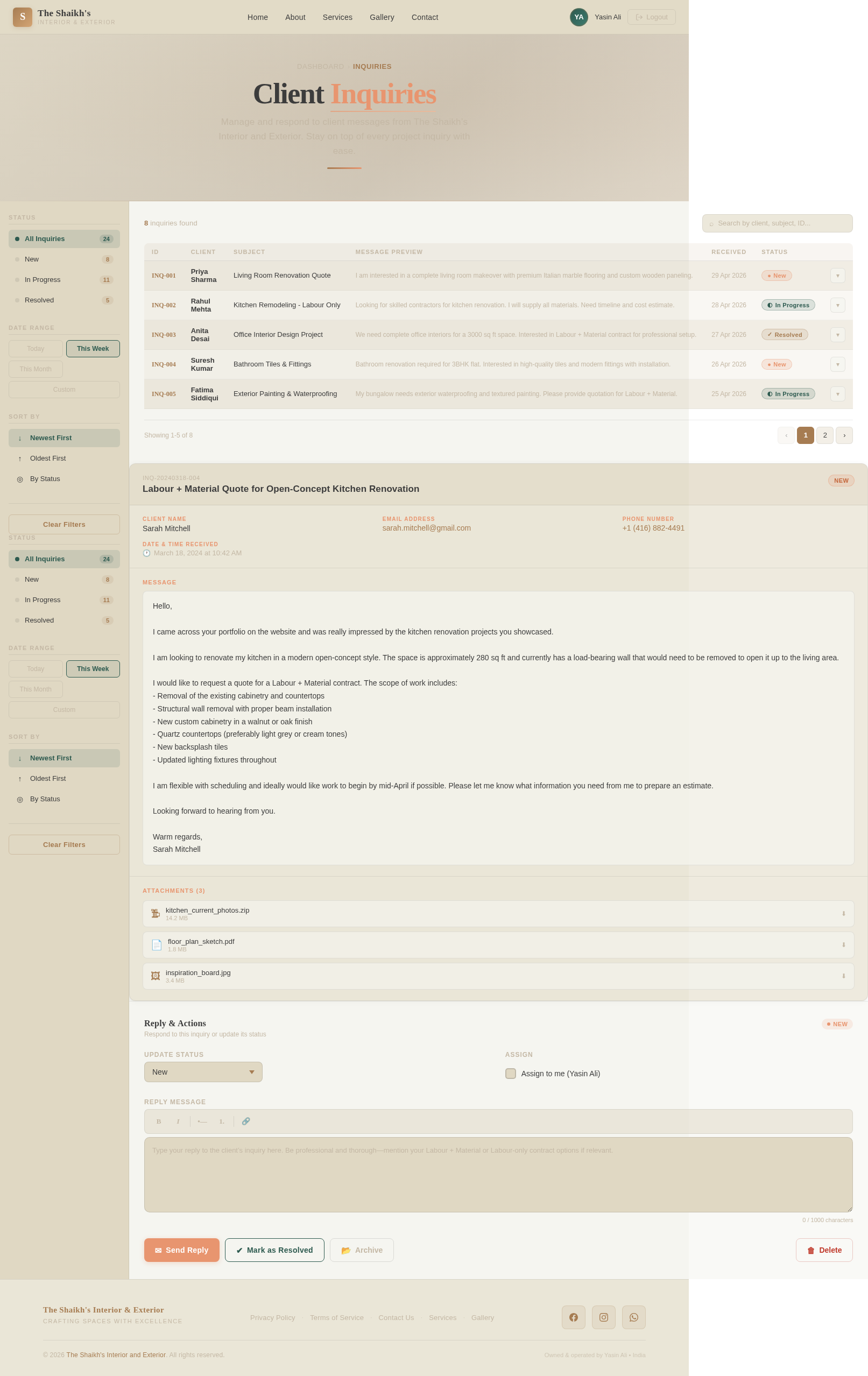Click the 26 Apr 2026 received date

pos(729,364)
